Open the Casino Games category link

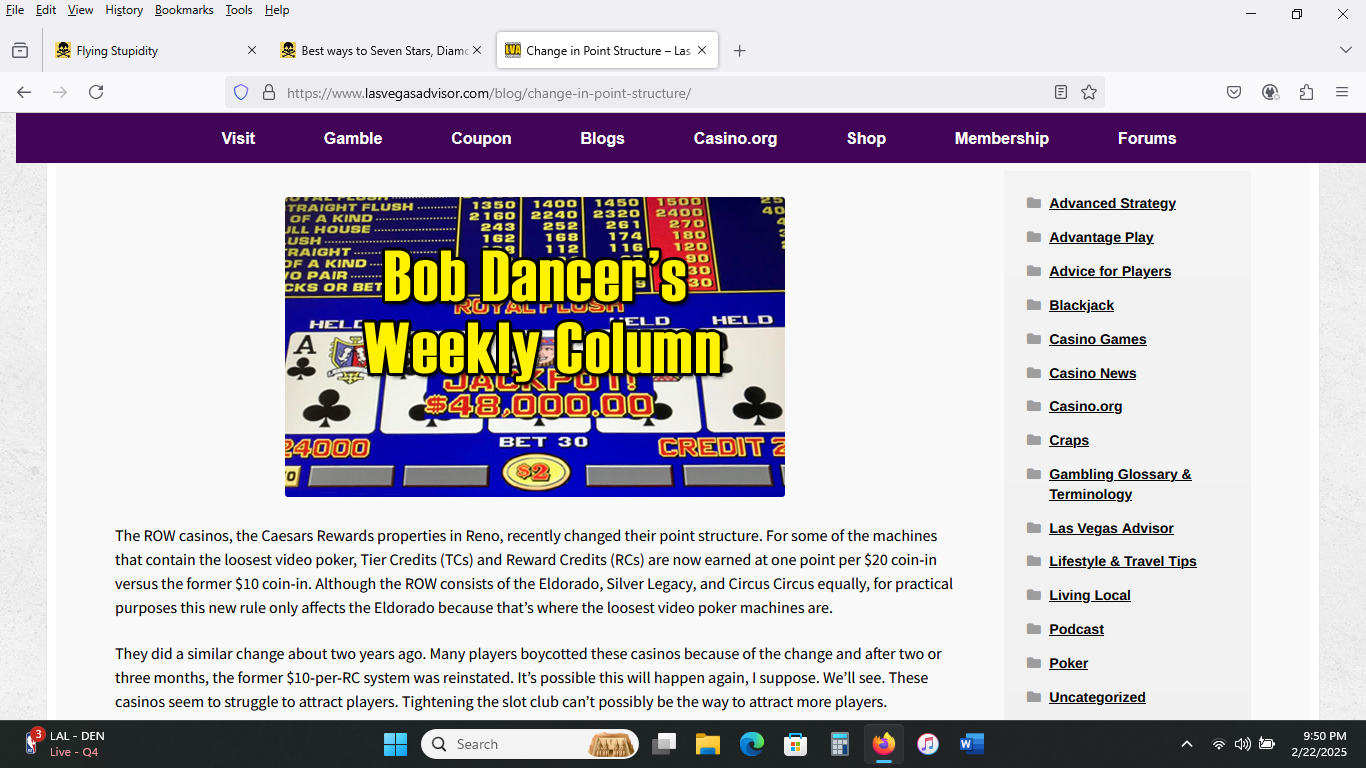point(1098,339)
